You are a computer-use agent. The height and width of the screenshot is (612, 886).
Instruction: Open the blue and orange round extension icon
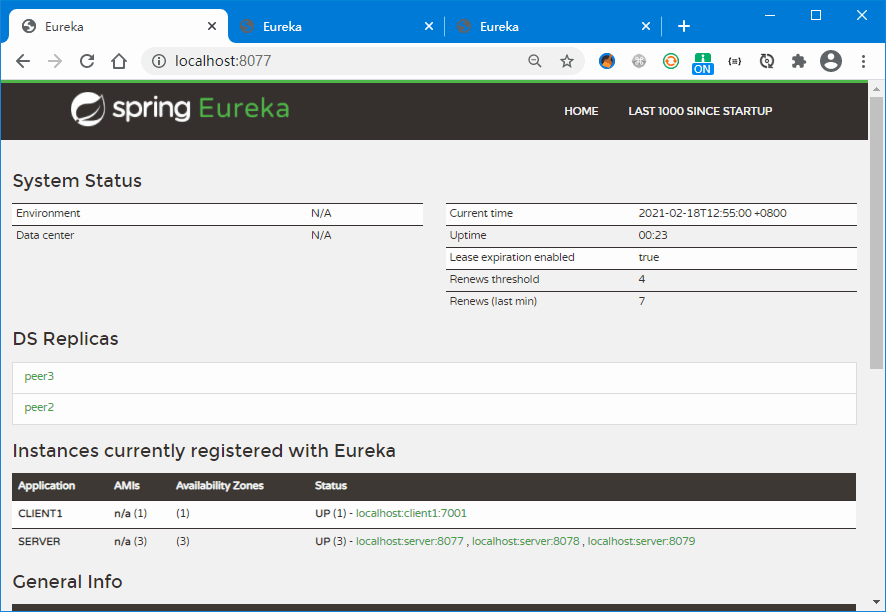click(607, 61)
